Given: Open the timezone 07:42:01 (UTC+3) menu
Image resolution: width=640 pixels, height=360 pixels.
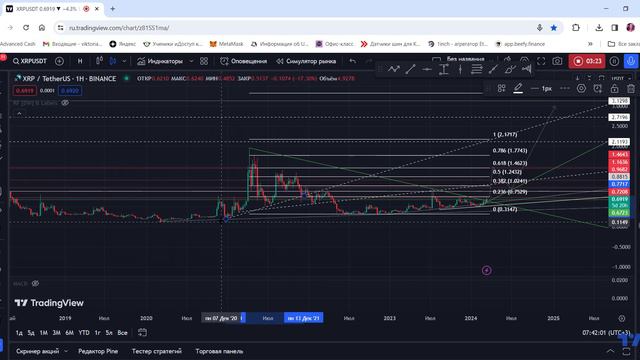Looking at the screenshot, I should pyautogui.click(x=606, y=333).
